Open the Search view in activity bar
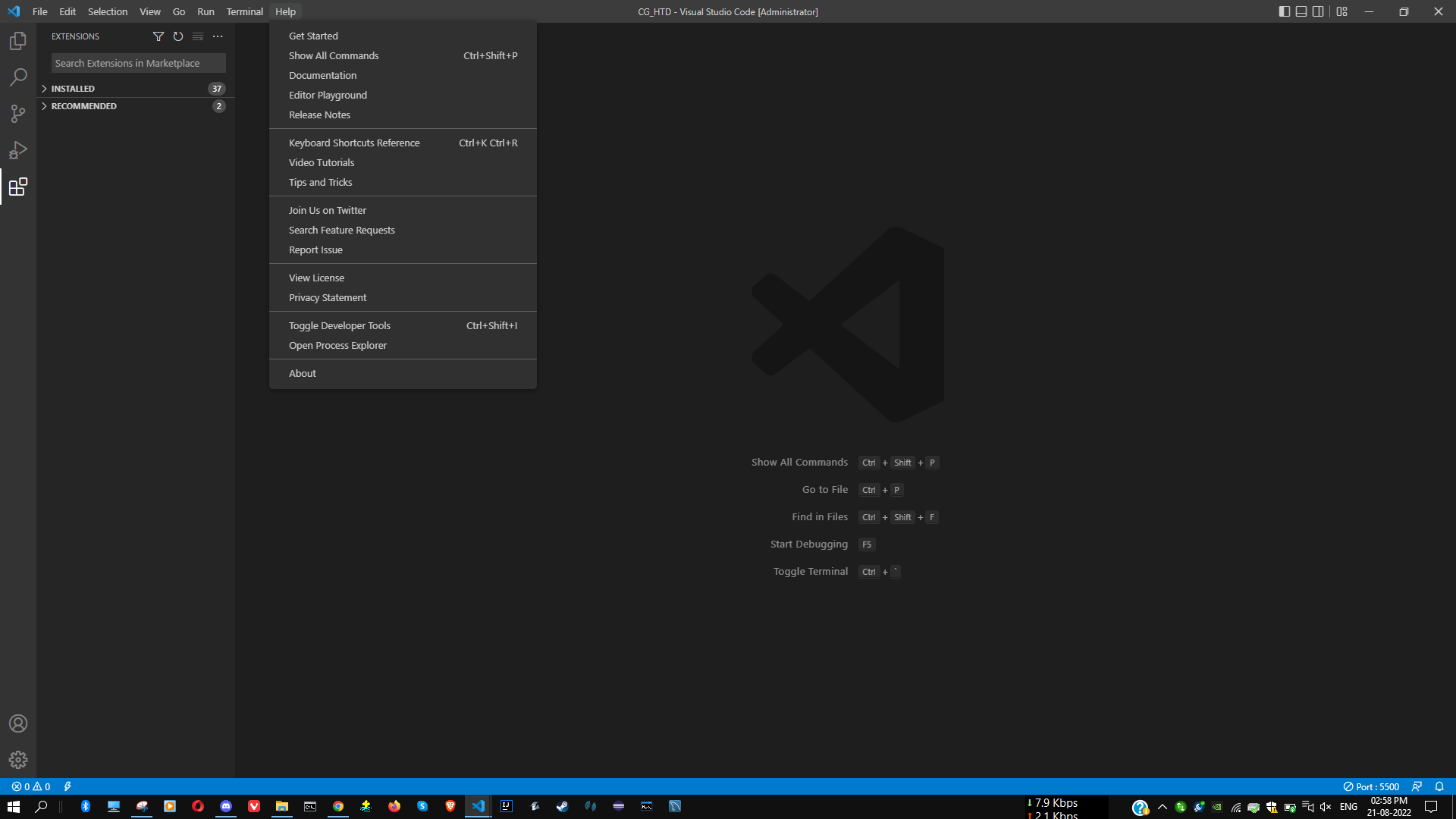Viewport: 1456px width, 819px height. pyautogui.click(x=18, y=77)
